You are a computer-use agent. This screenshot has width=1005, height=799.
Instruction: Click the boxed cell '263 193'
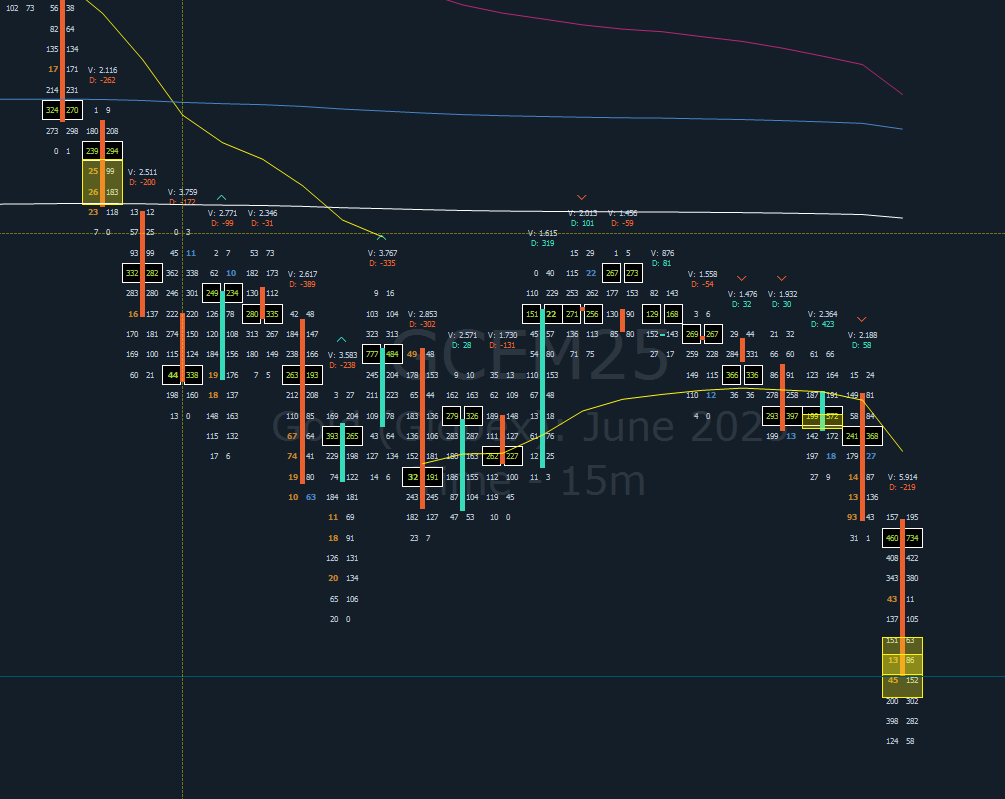[303, 375]
